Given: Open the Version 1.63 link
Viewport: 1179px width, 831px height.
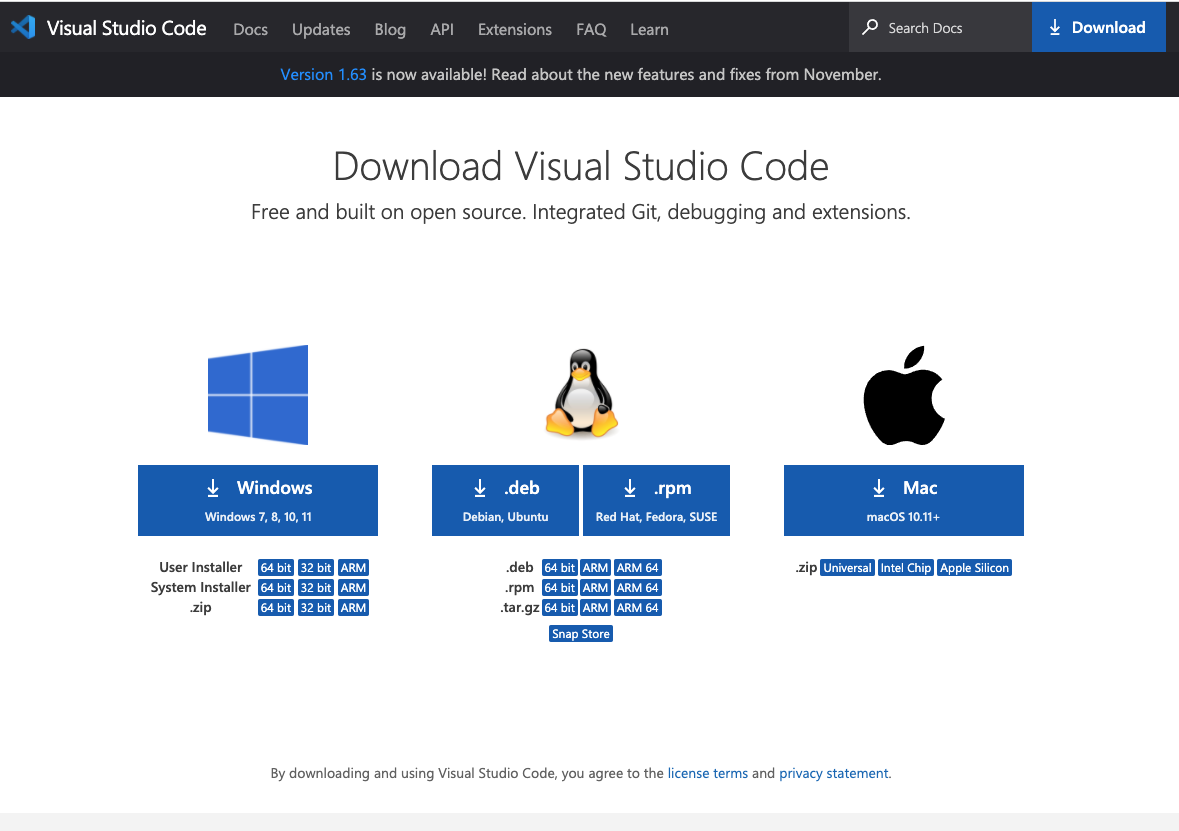Looking at the screenshot, I should click(x=323, y=74).
